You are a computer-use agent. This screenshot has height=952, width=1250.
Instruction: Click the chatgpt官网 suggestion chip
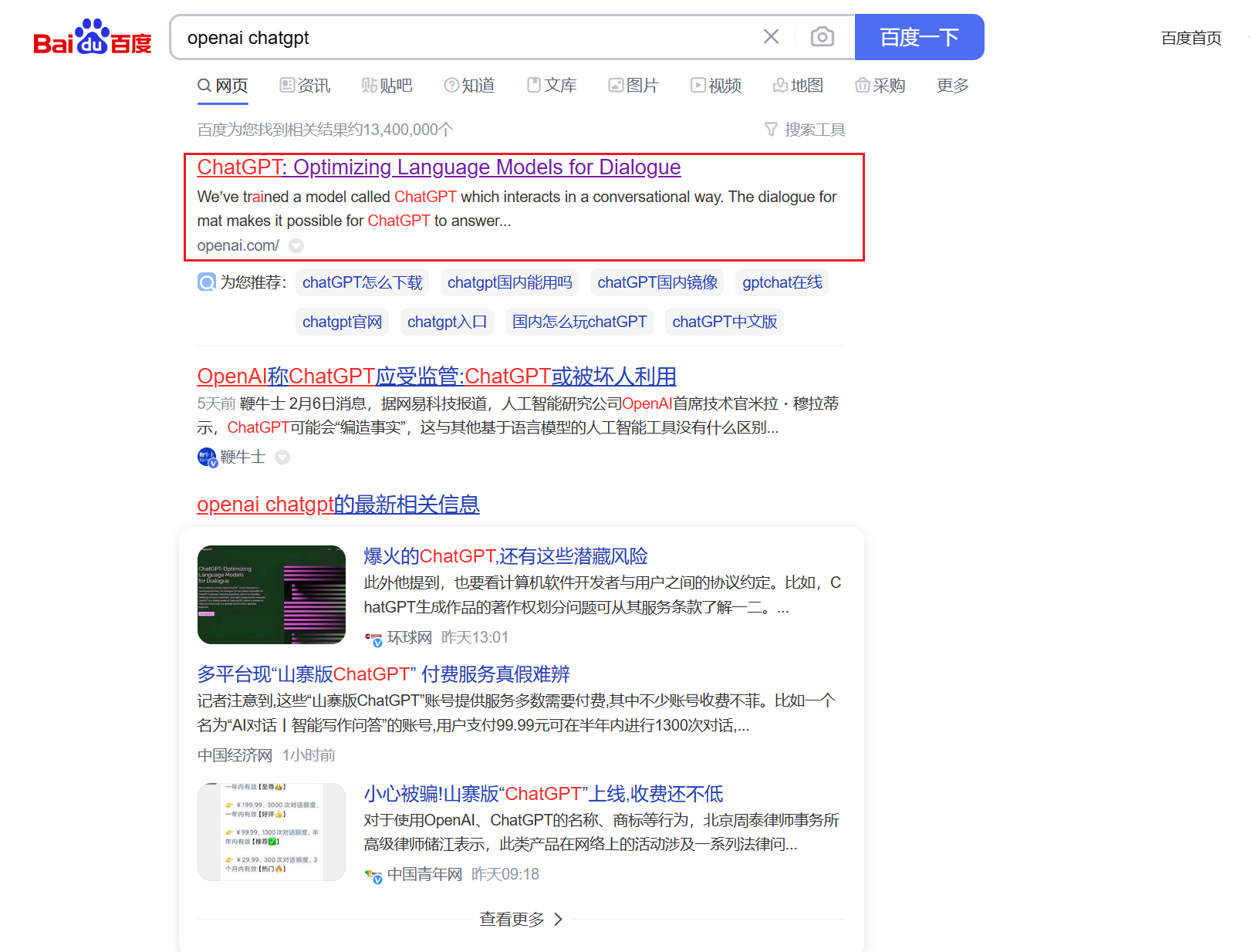click(x=342, y=322)
